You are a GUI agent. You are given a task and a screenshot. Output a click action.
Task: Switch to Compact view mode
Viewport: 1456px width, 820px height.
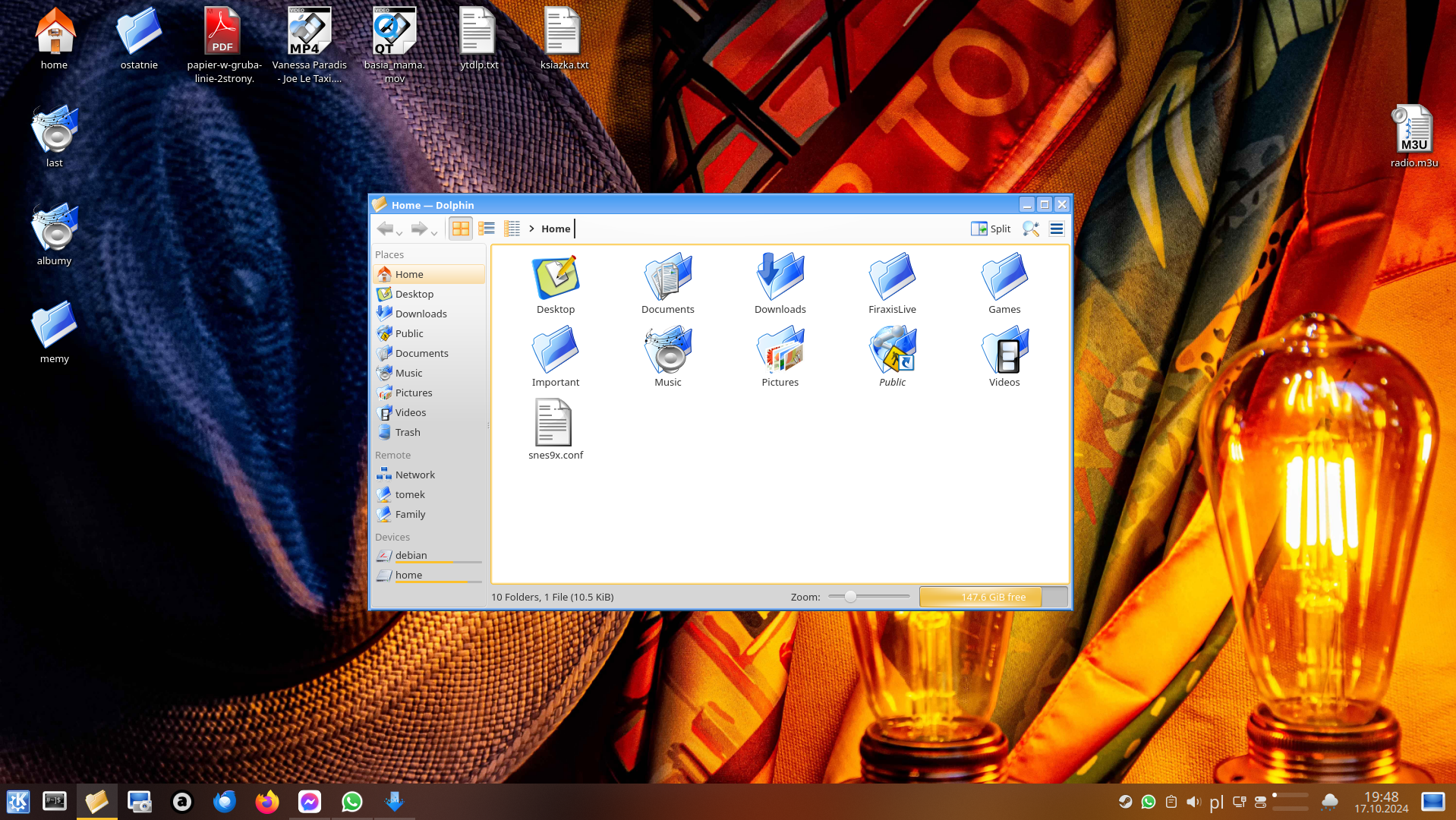487,229
